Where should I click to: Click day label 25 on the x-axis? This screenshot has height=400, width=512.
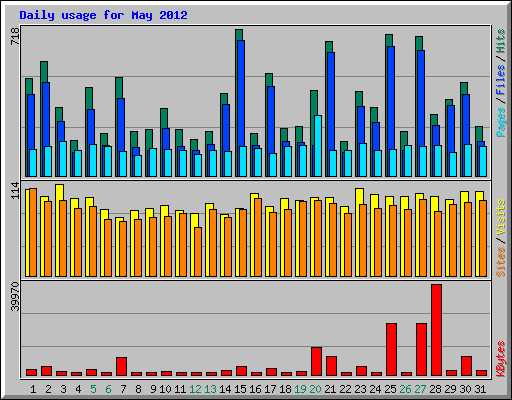click(x=390, y=389)
